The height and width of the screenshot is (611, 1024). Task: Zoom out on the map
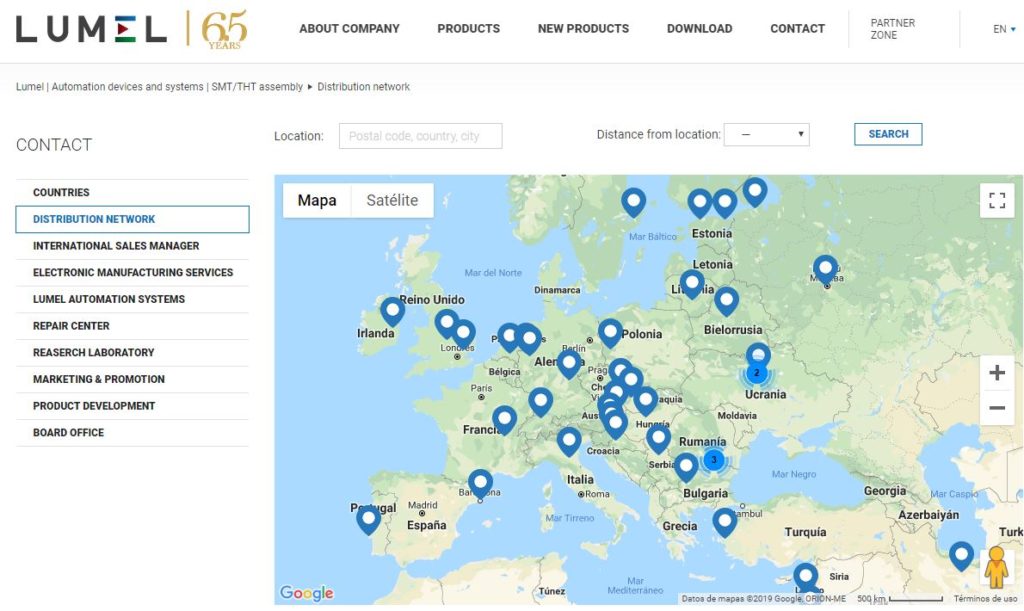[x=996, y=407]
